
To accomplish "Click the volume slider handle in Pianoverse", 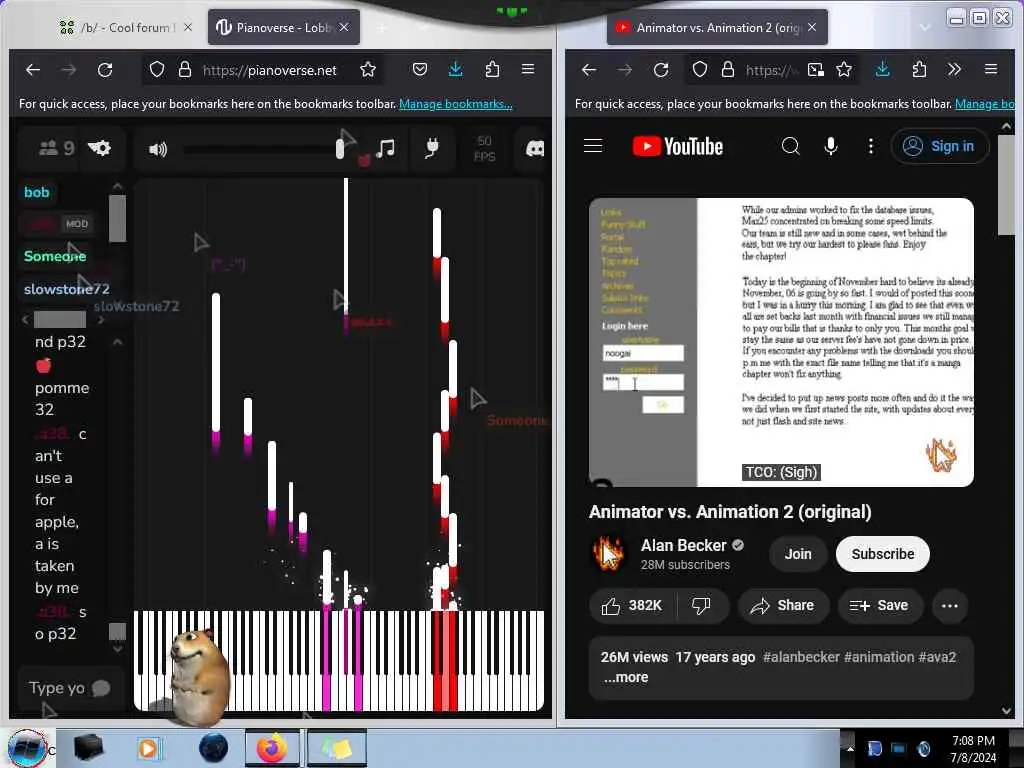I will 340,149.
